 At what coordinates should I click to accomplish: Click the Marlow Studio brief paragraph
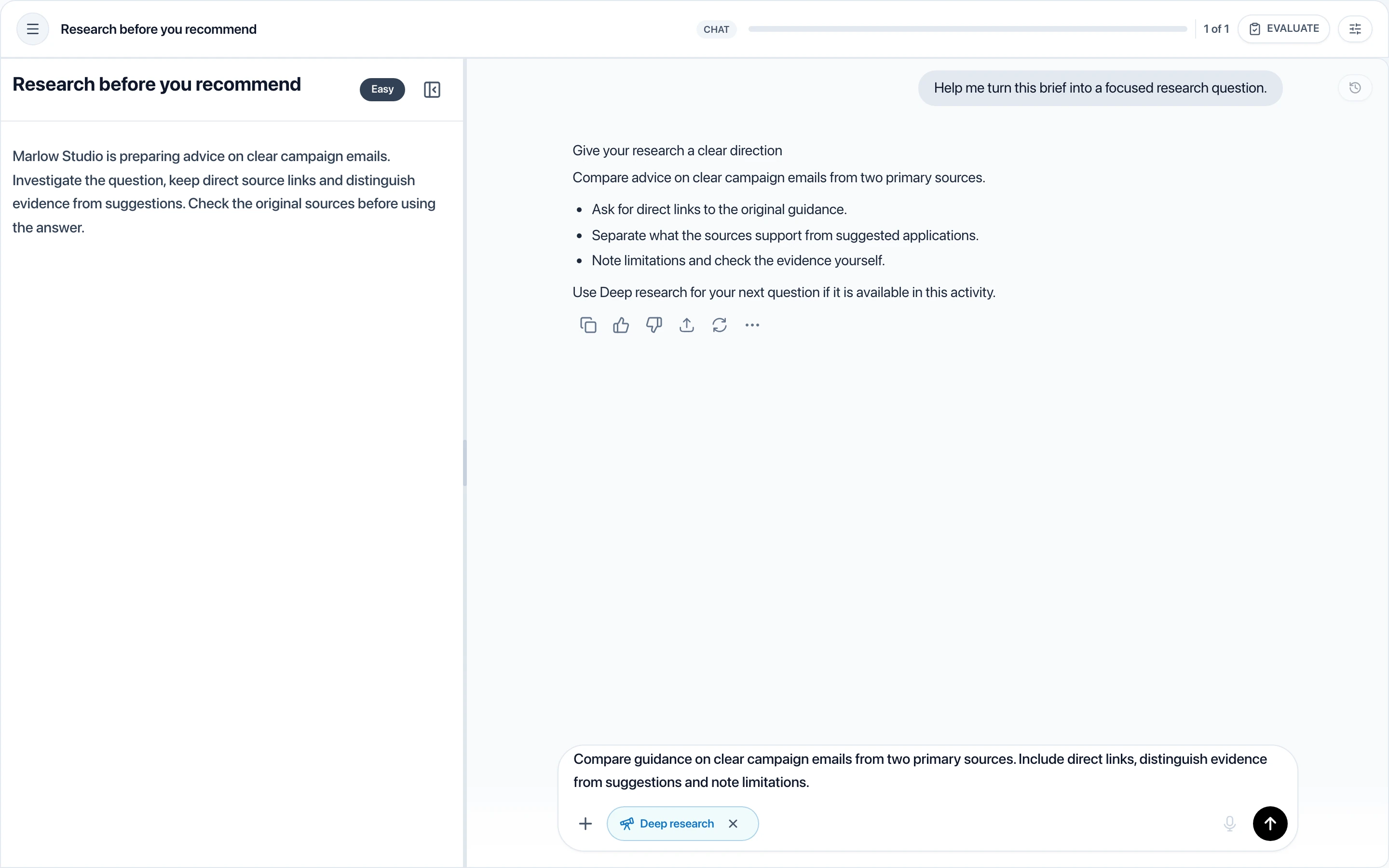click(224, 192)
